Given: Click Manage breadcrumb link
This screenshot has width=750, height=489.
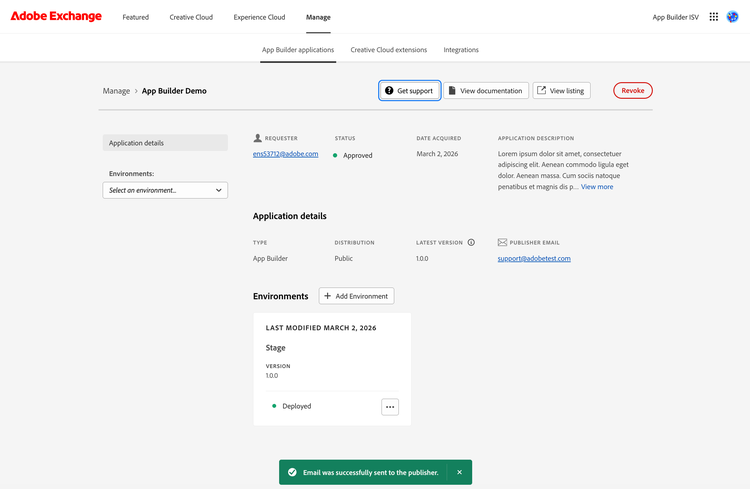Looking at the screenshot, I should pos(116,90).
